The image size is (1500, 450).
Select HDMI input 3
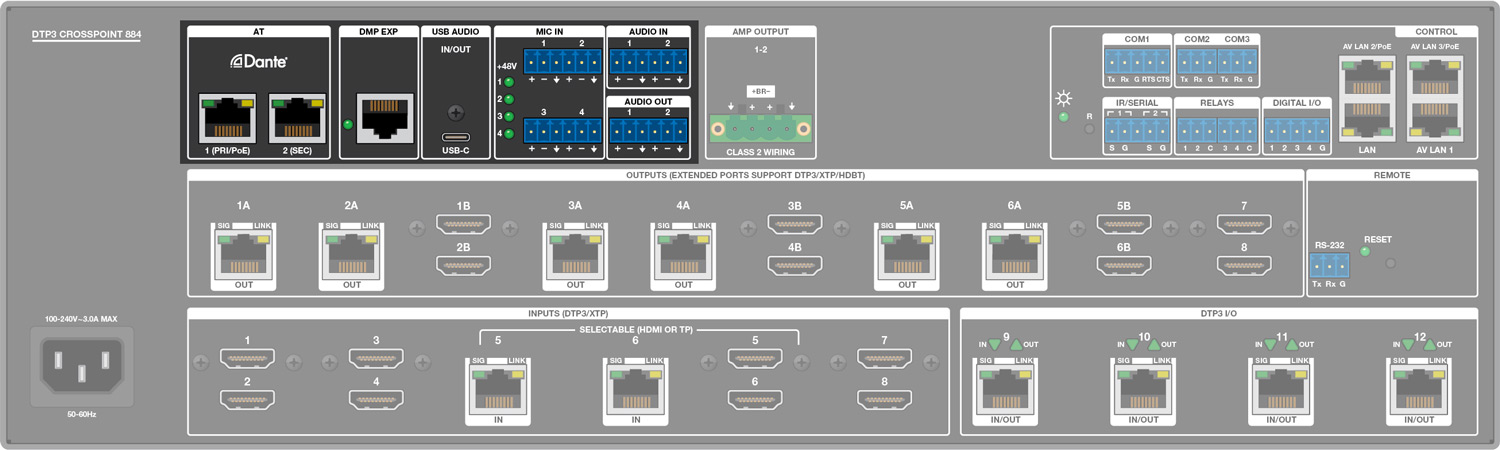[x=376, y=360]
